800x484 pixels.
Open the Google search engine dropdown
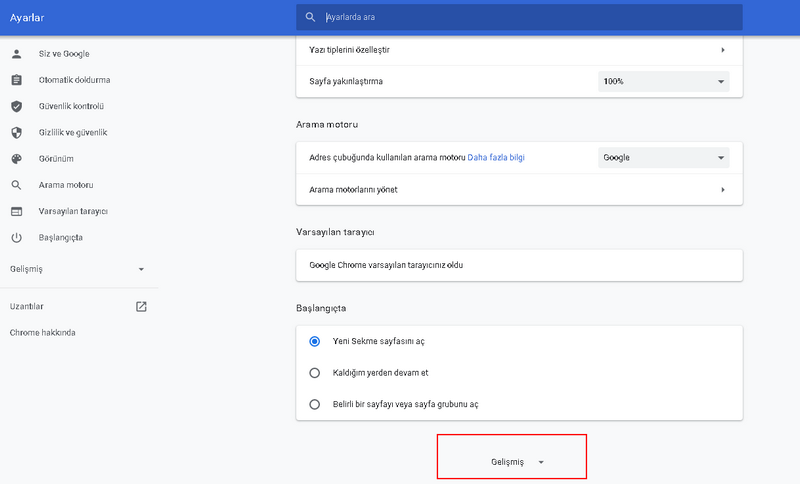pos(663,158)
